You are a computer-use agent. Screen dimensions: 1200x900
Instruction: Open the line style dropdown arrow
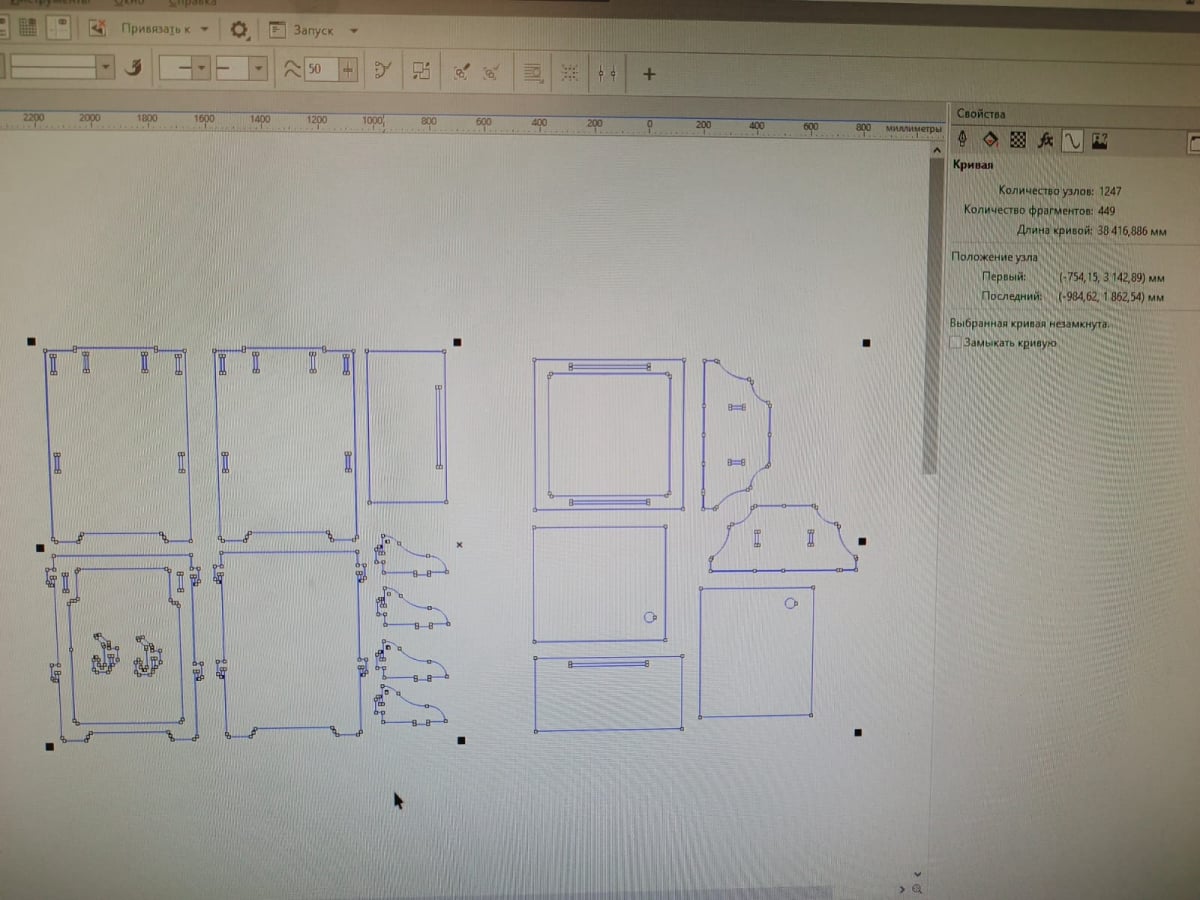107,67
